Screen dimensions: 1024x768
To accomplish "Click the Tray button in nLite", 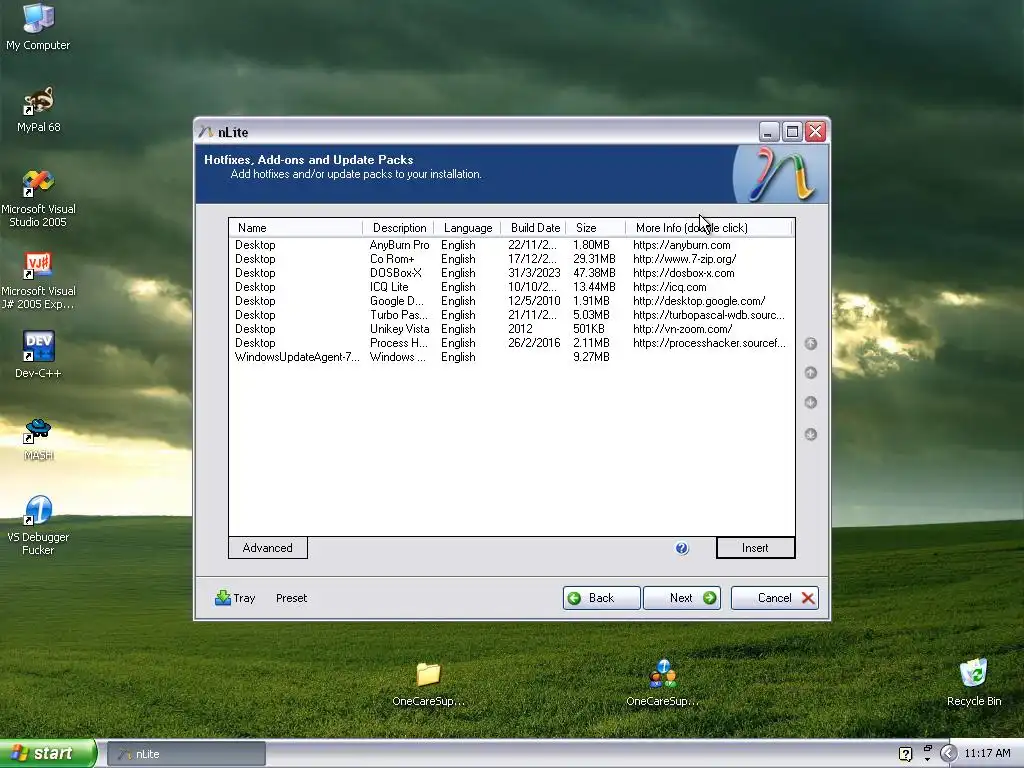I will pos(235,598).
